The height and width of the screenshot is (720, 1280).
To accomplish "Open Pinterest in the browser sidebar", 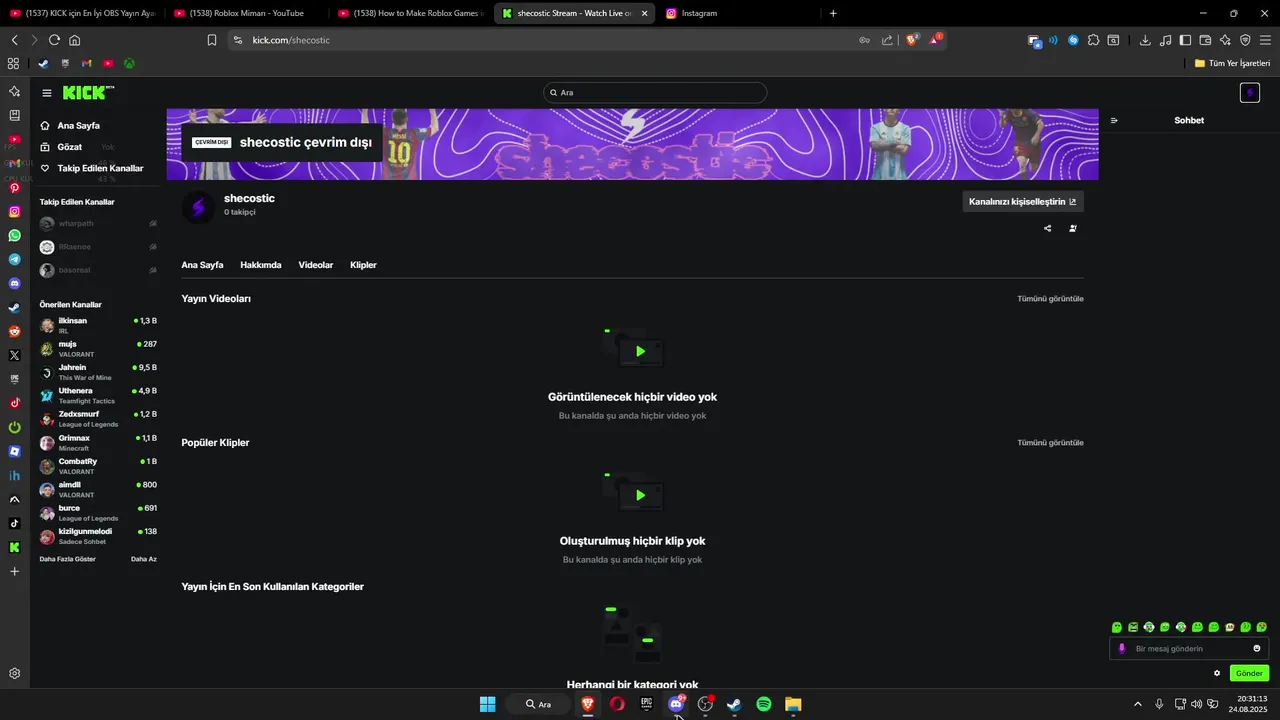I will coord(14,188).
